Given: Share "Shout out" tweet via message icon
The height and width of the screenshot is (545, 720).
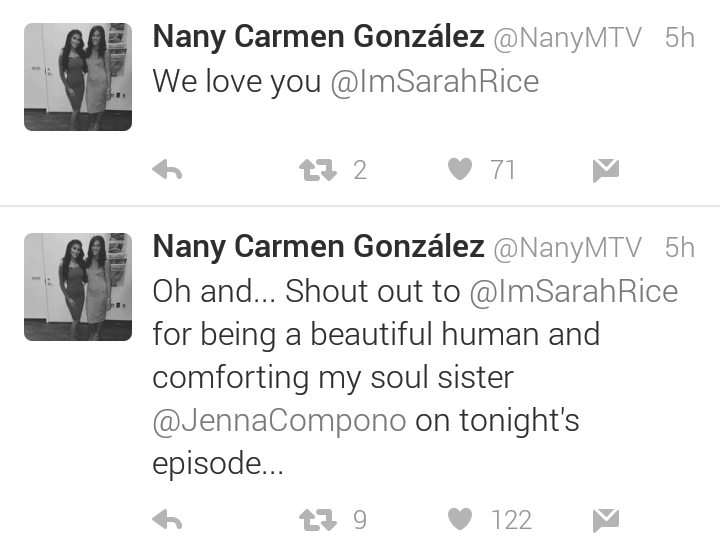Looking at the screenshot, I should [606, 520].
